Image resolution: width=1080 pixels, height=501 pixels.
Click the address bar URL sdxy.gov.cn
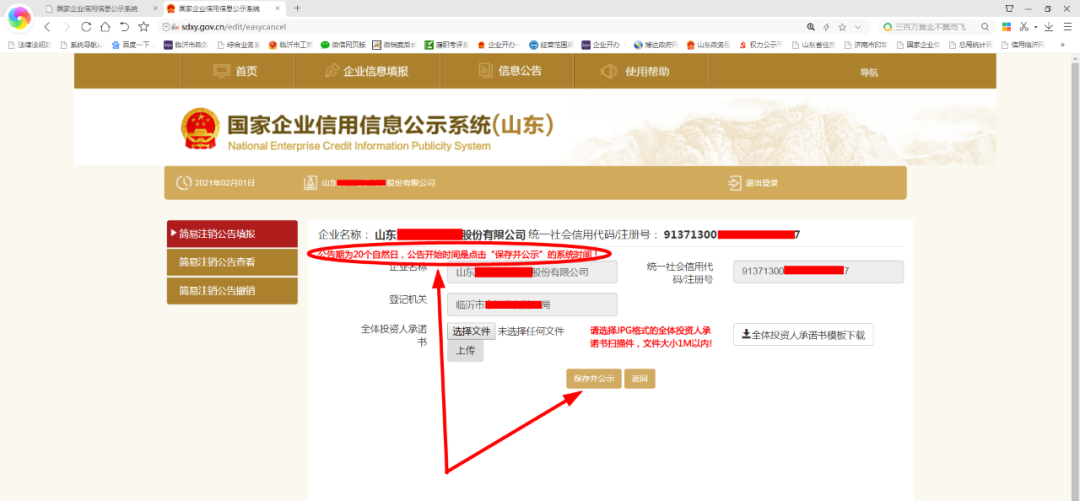233,27
